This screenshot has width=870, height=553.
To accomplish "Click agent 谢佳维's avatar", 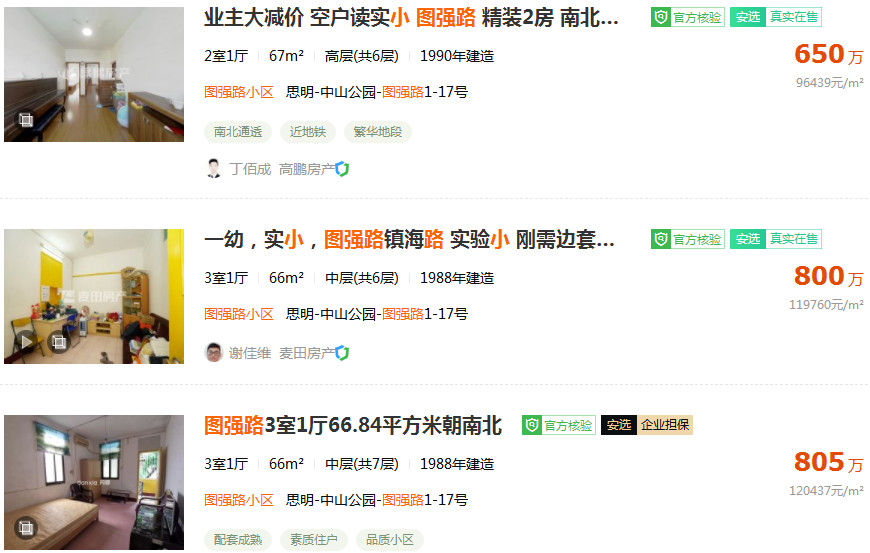I will [x=214, y=353].
